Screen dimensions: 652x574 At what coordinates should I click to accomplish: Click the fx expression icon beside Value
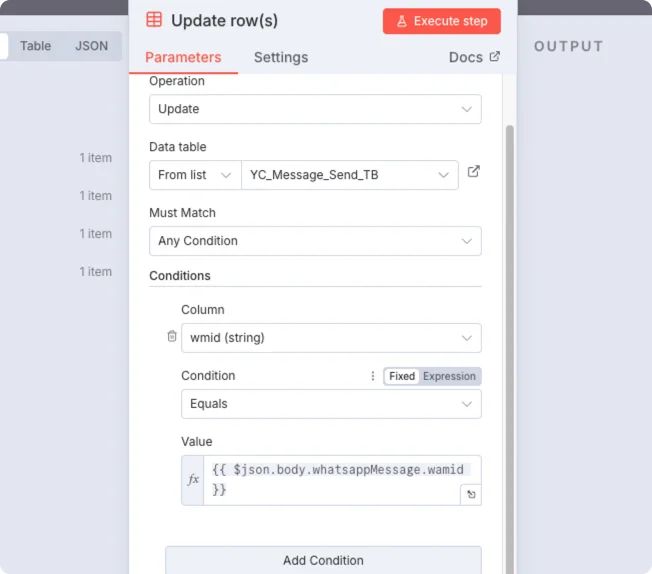point(193,480)
